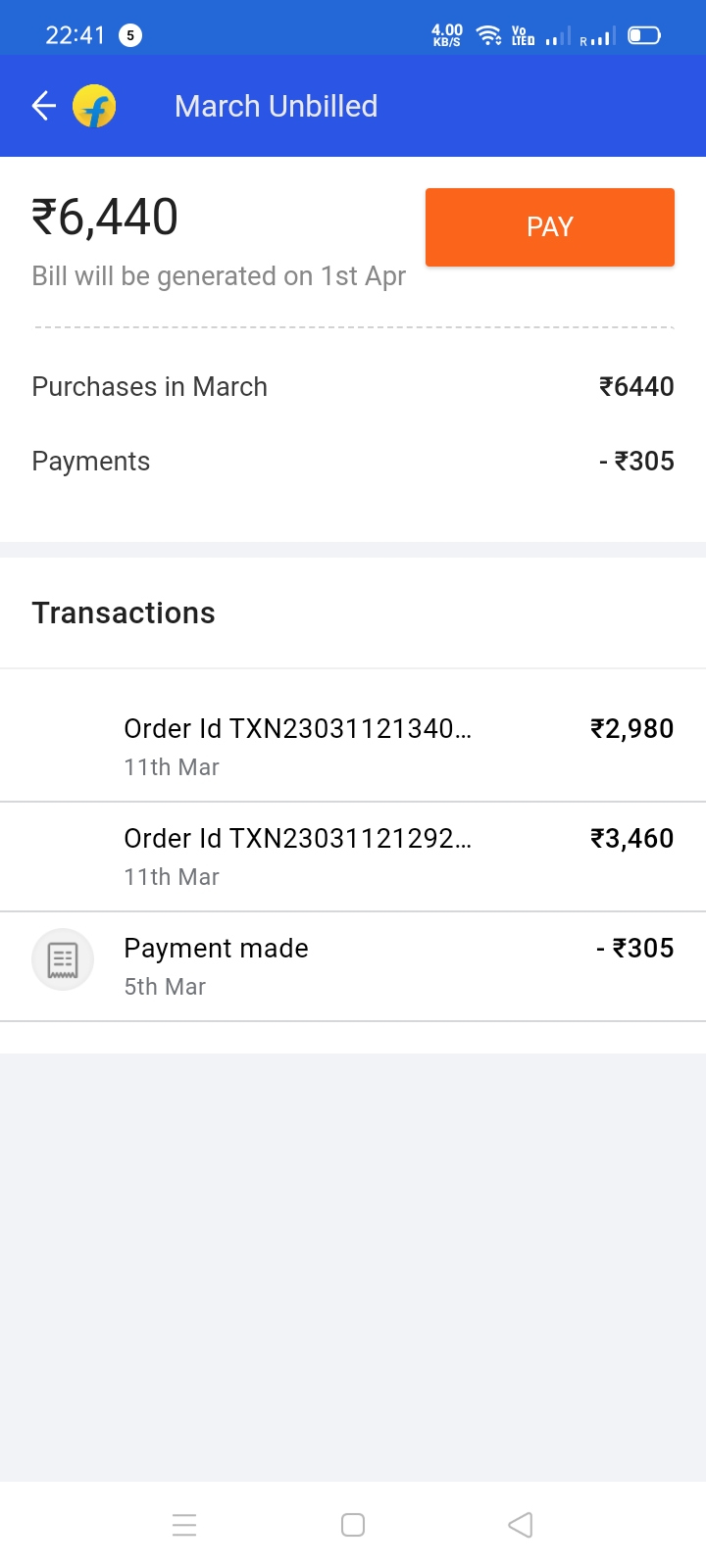Tap the ₹3,460 transaction amount

(x=631, y=839)
